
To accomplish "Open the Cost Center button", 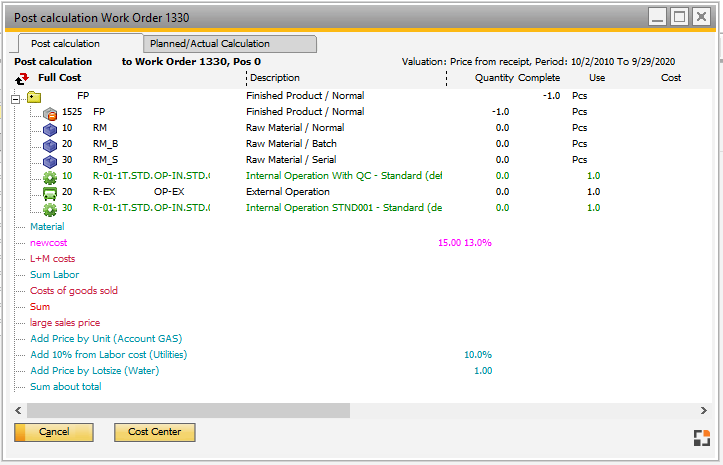I will pyautogui.click(x=154, y=432).
